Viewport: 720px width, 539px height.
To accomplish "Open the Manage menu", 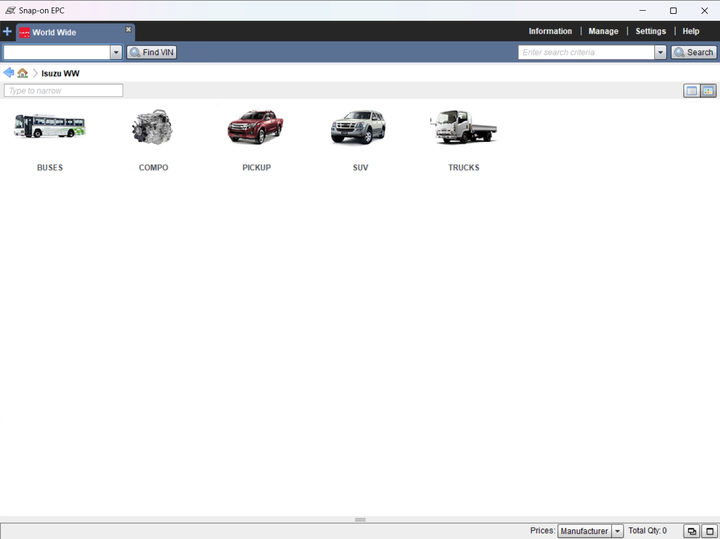I will pos(603,31).
